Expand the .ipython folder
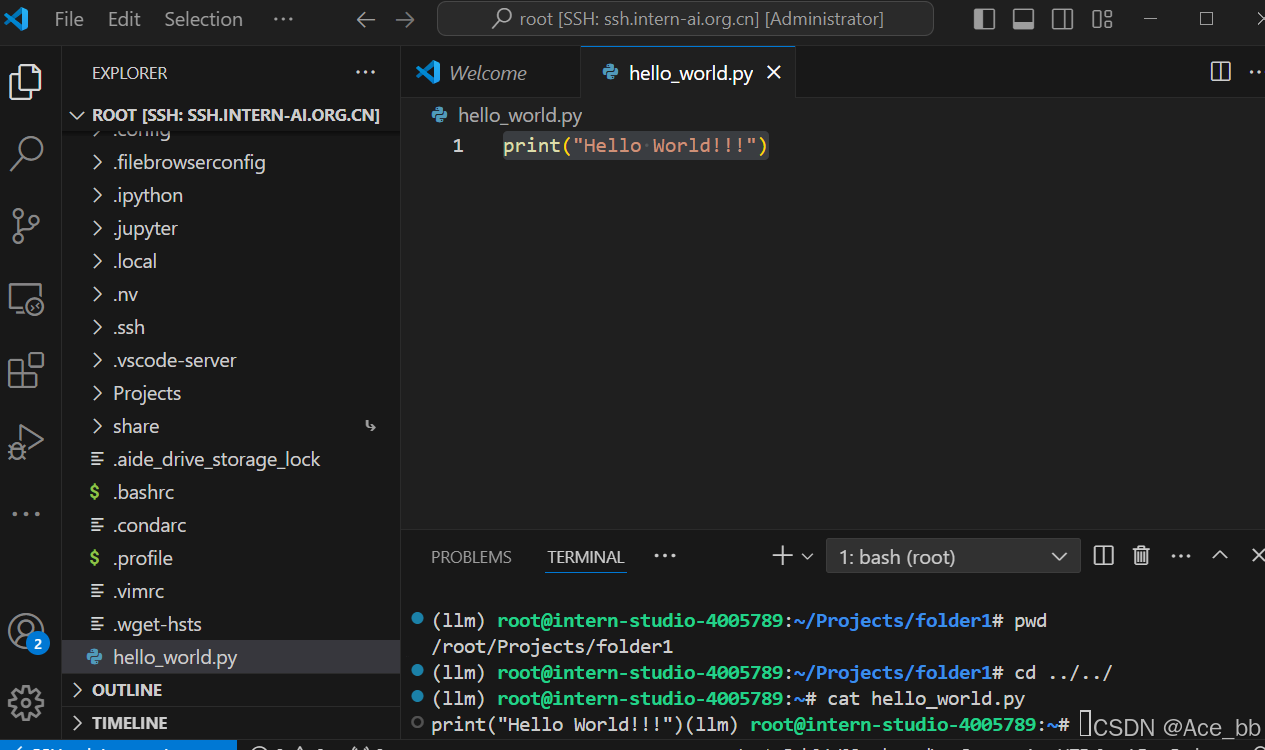 click(231, 195)
